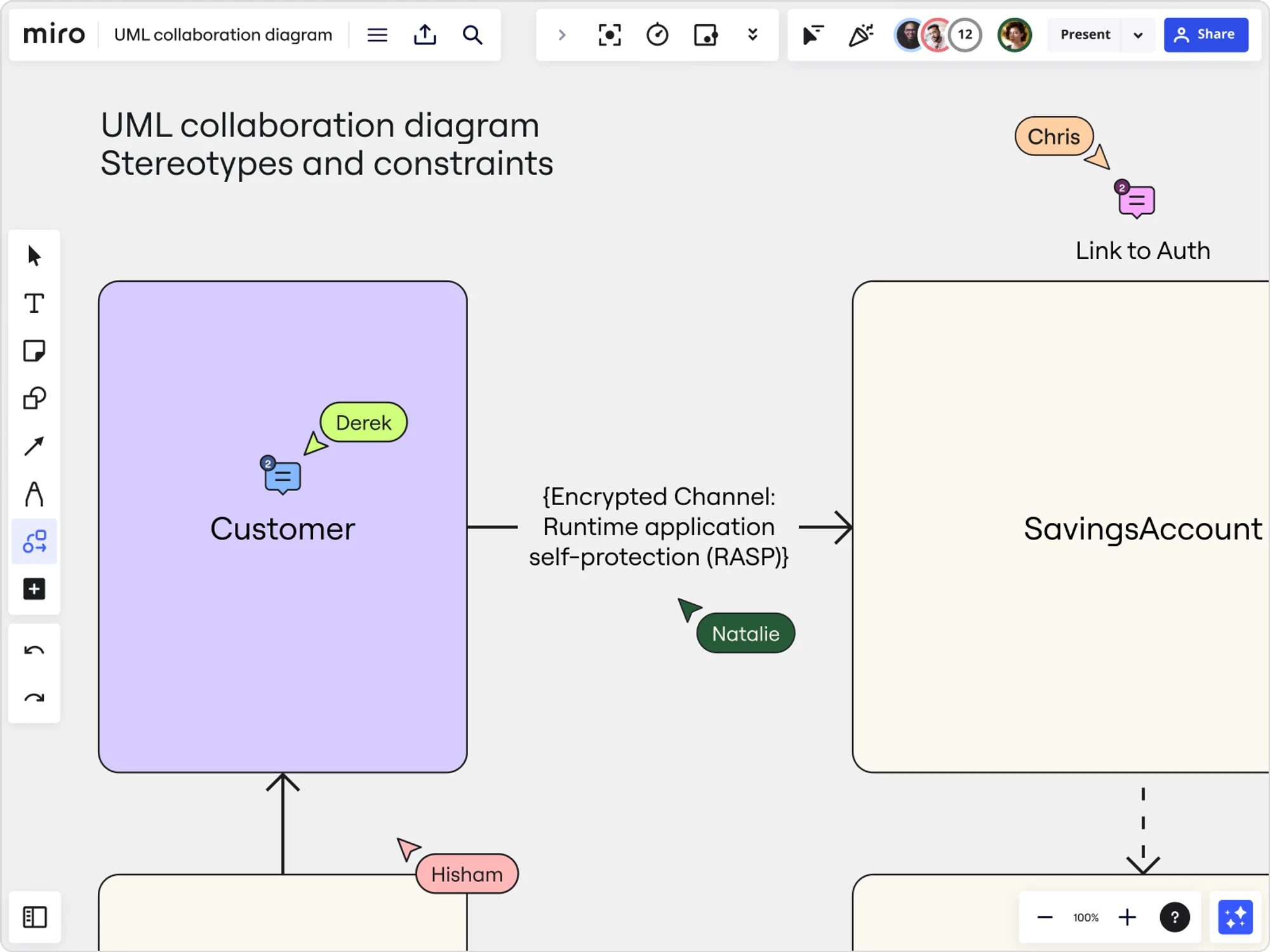Activate frame focus mode icon
The image size is (1270, 952).
point(610,34)
